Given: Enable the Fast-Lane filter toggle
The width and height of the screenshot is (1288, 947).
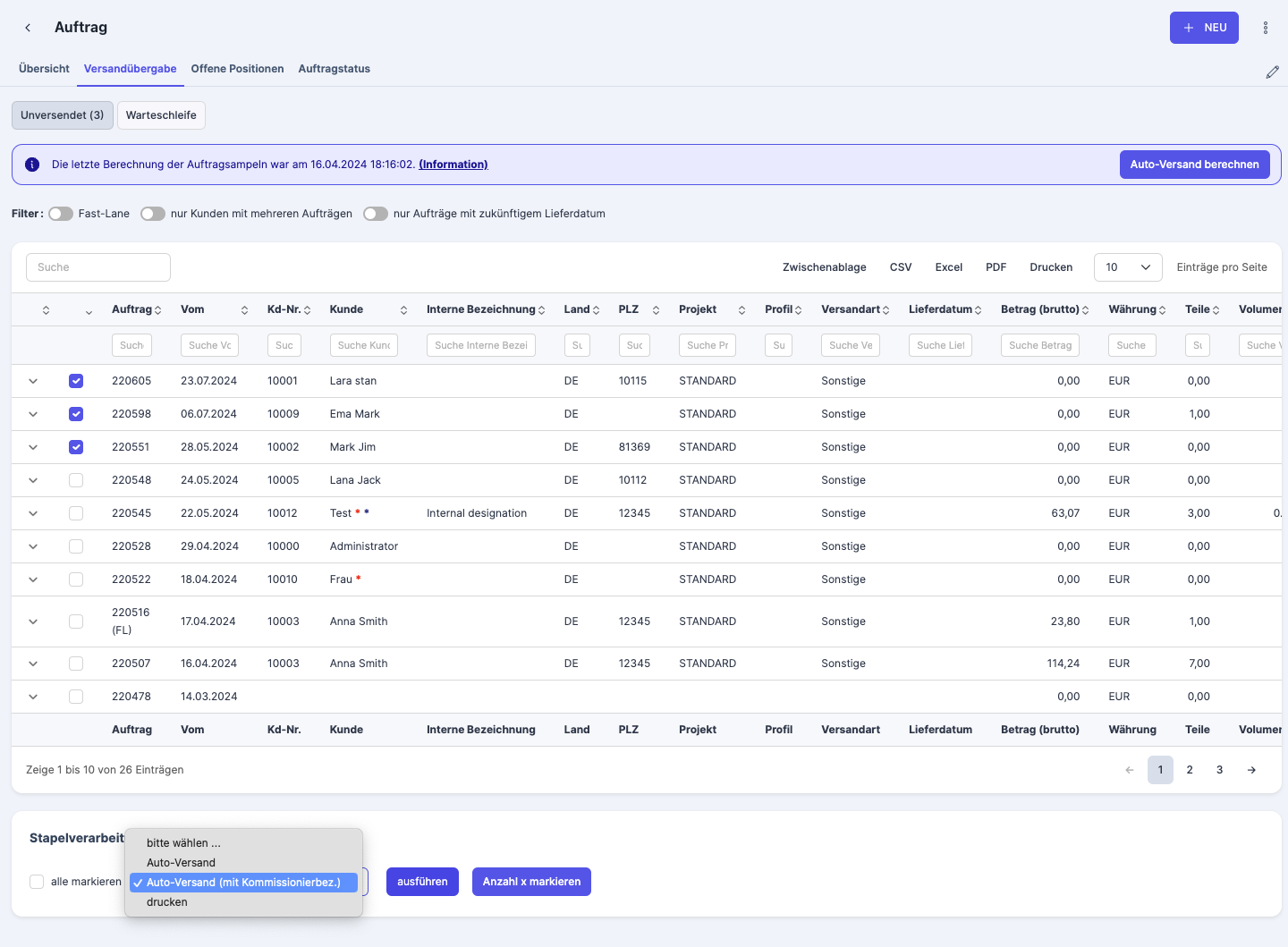Looking at the screenshot, I should pos(61,214).
